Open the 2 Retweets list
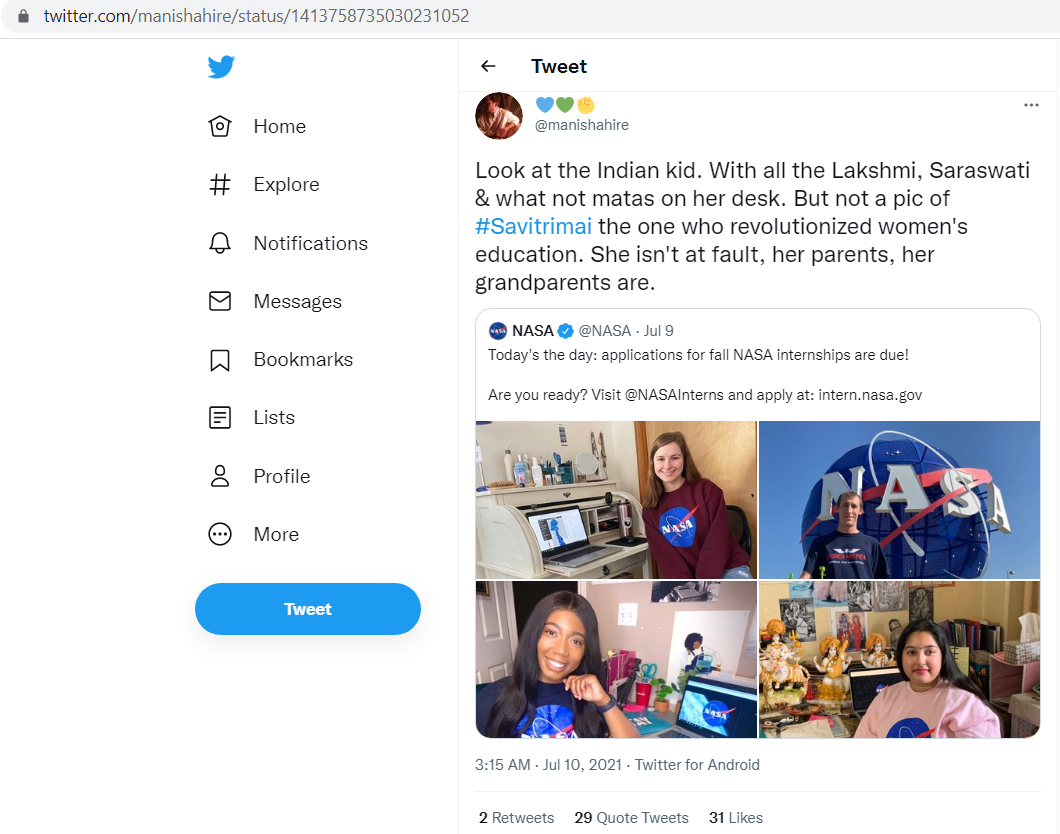 [516, 818]
